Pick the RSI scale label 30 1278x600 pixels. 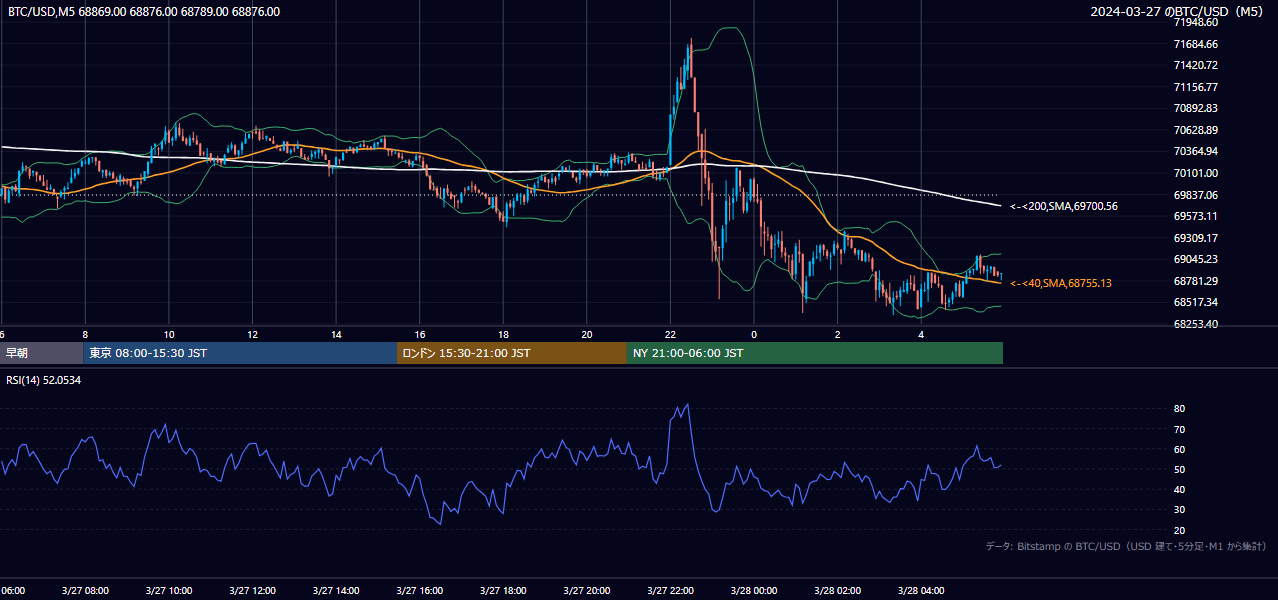pyautogui.click(x=1179, y=510)
